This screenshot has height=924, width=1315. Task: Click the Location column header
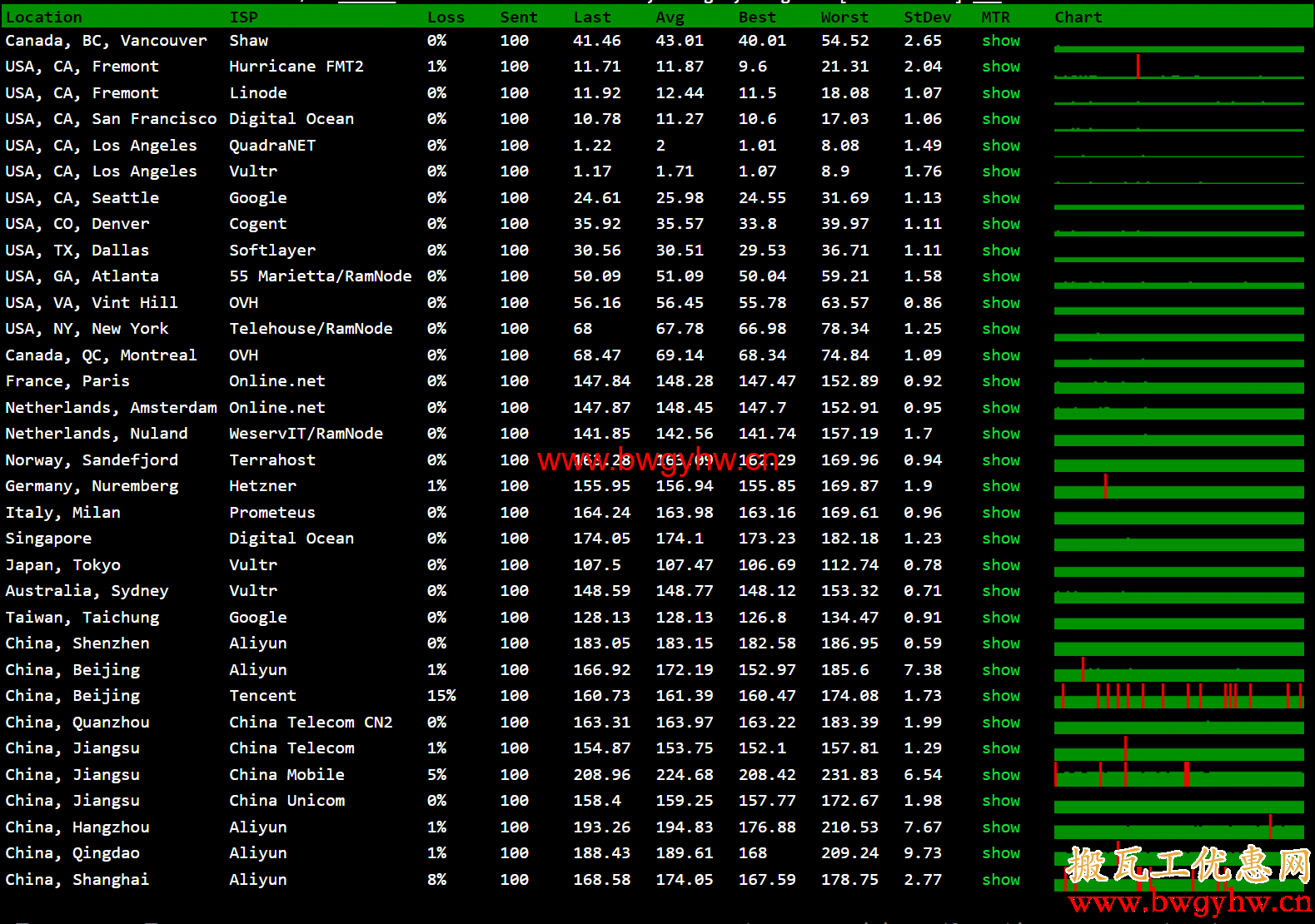pyautogui.click(x=44, y=17)
